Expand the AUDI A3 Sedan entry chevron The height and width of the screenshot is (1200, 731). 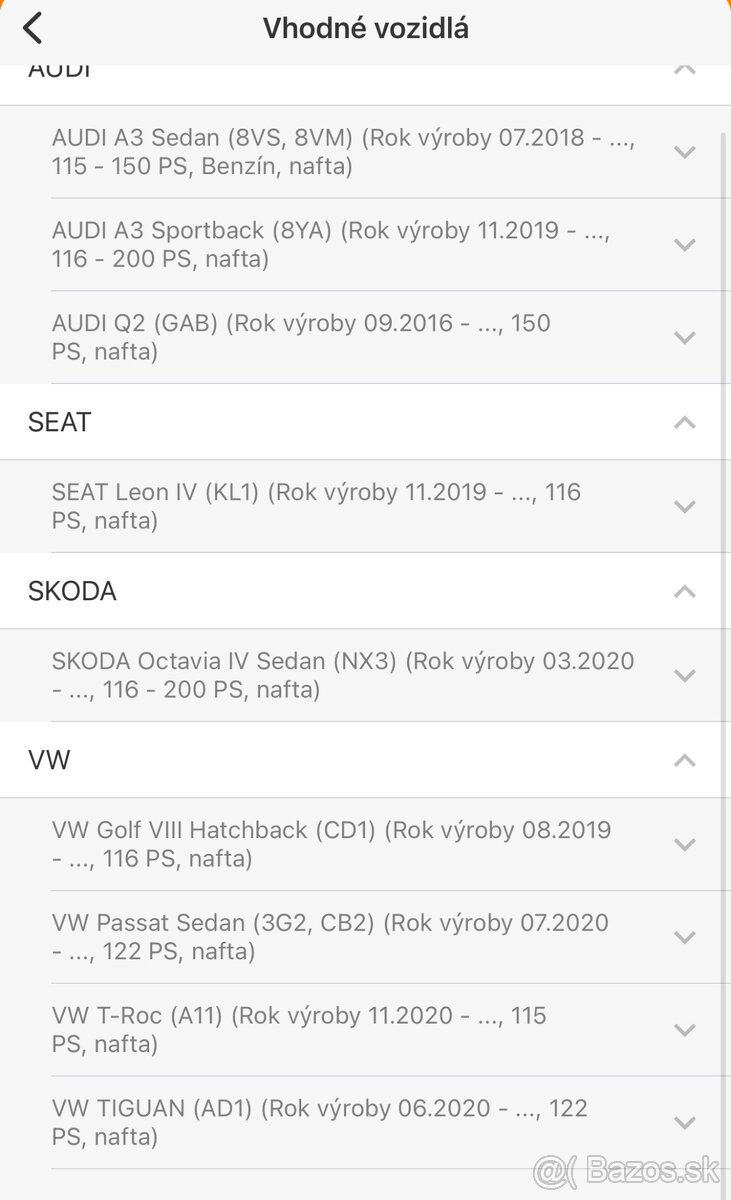[x=685, y=152]
